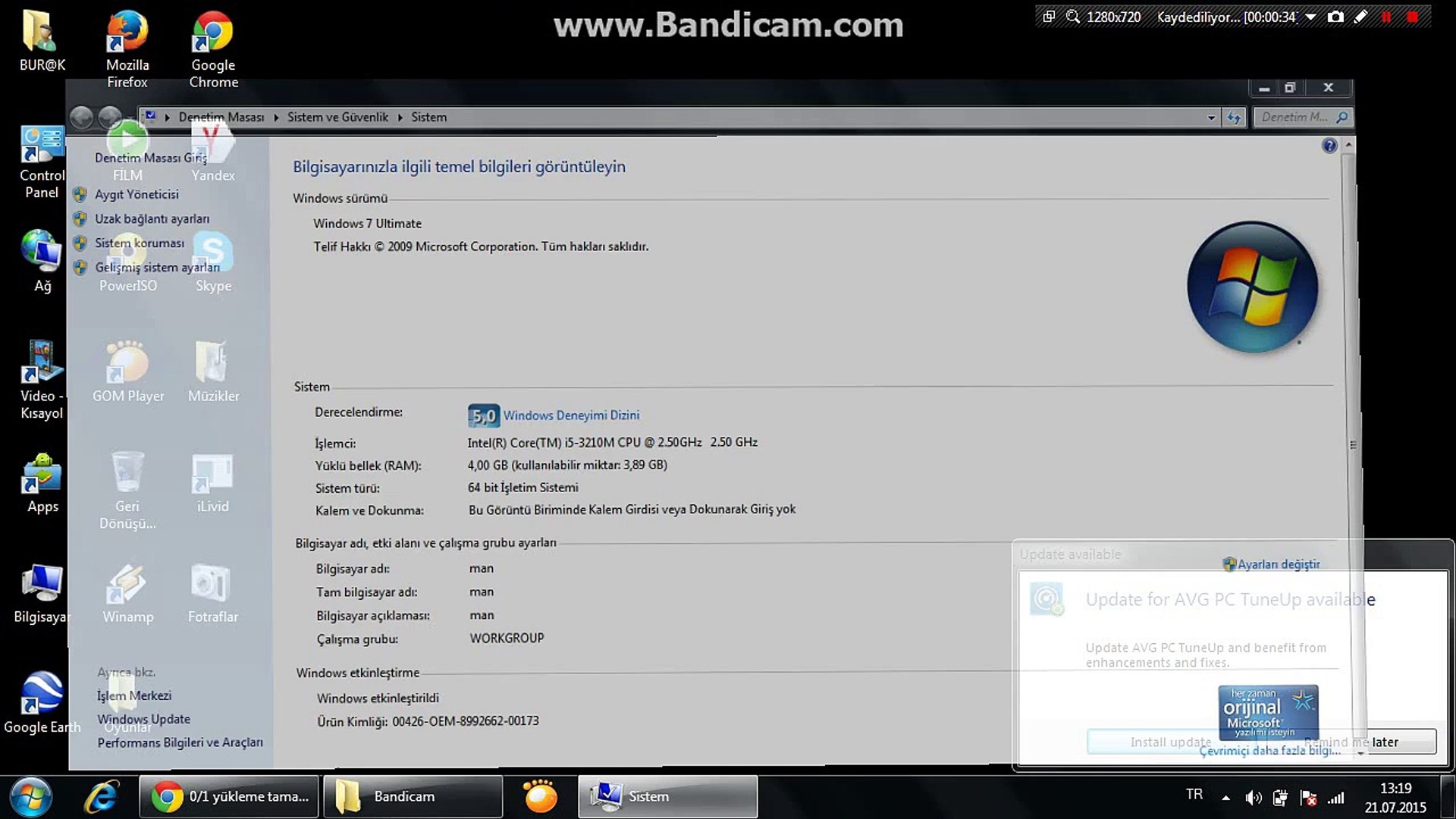Viewport: 1456px width, 819px height.
Task: Open Internet Explorer from the taskbar
Action: pyautogui.click(x=101, y=796)
